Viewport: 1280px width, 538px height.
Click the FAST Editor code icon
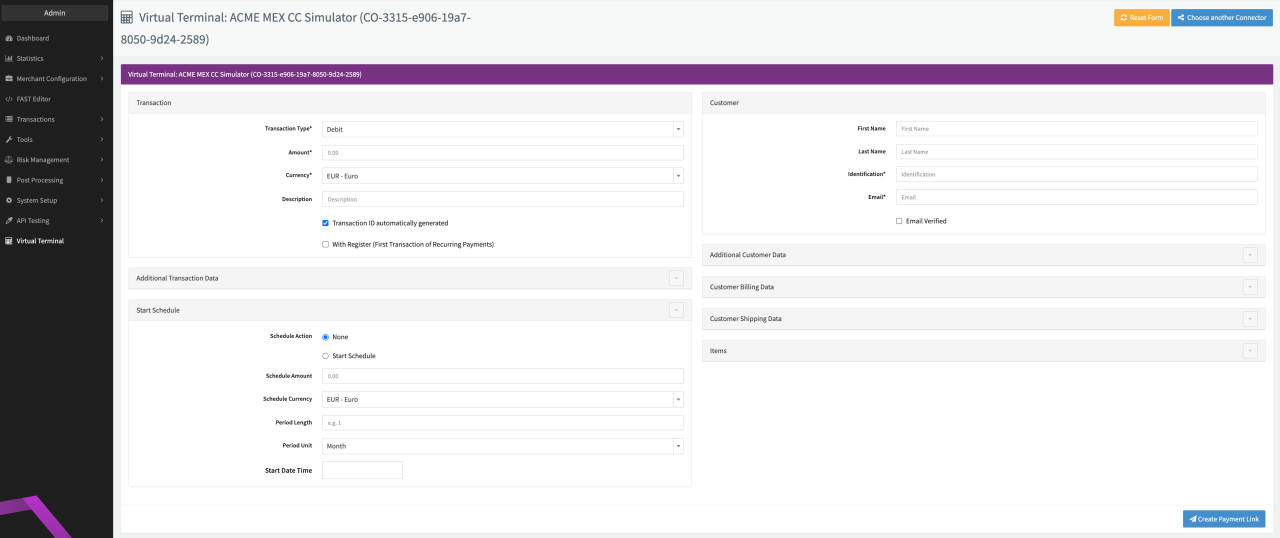coord(9,99)
